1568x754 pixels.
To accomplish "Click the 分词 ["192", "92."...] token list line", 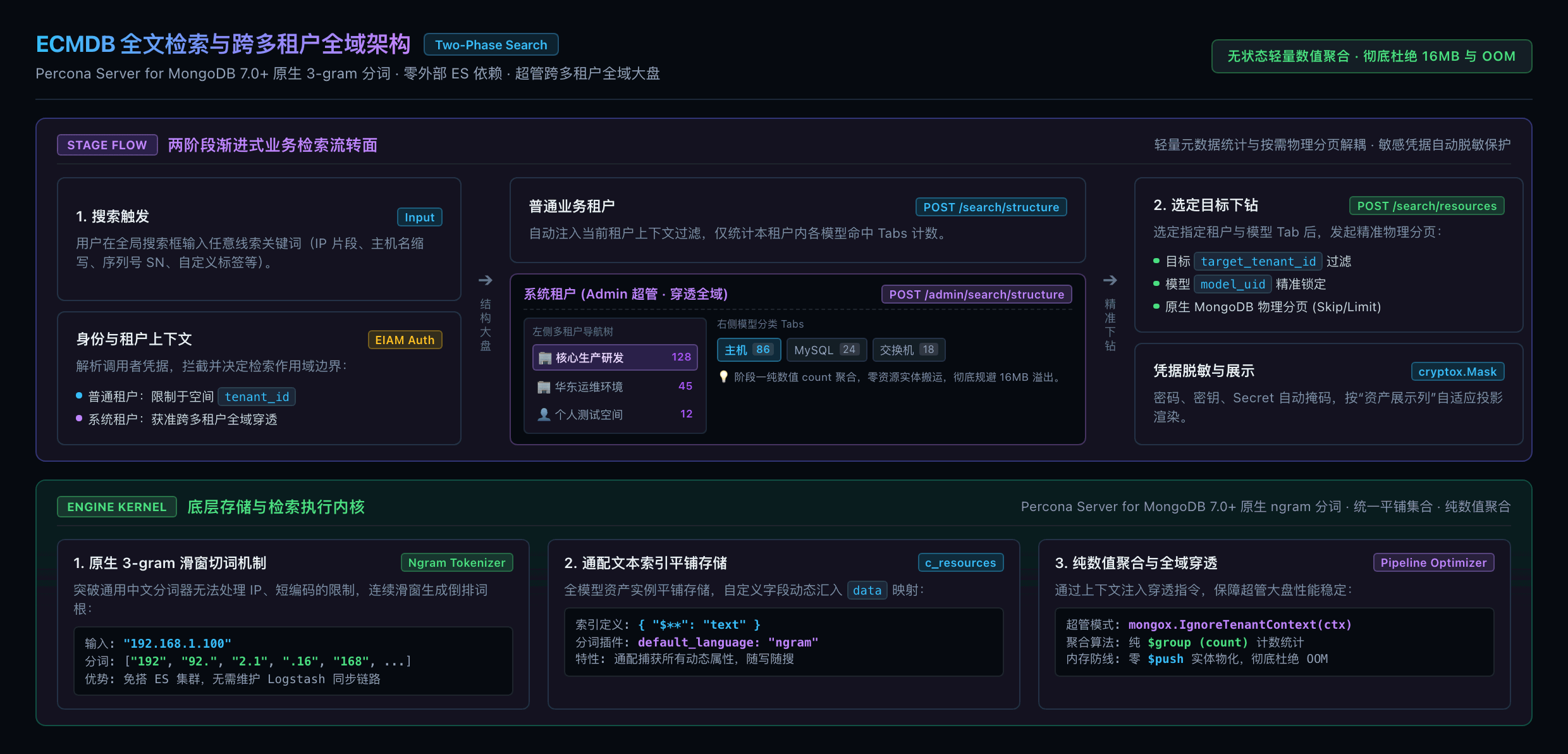I will (248, 661).
